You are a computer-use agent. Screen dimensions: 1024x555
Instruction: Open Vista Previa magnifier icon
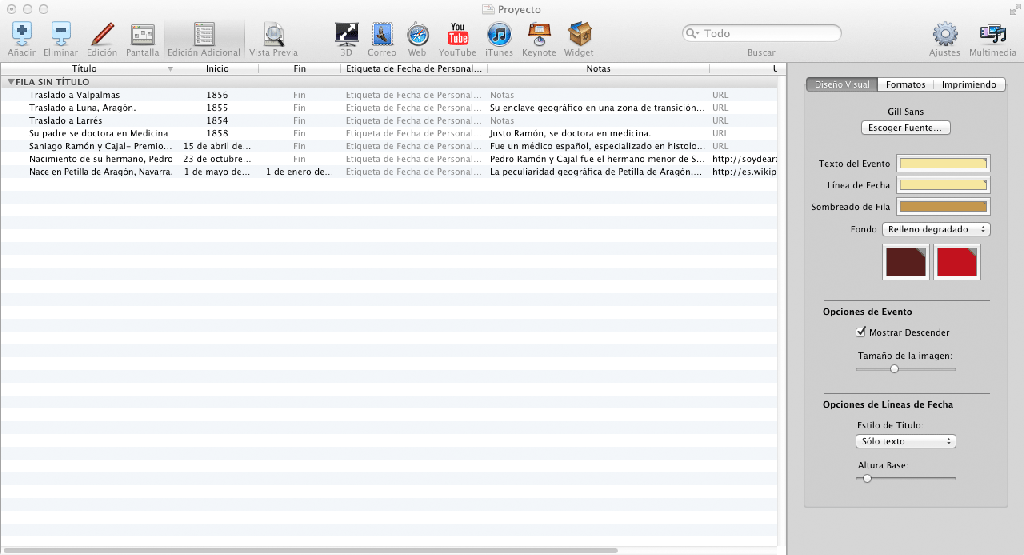coord(274,34)
